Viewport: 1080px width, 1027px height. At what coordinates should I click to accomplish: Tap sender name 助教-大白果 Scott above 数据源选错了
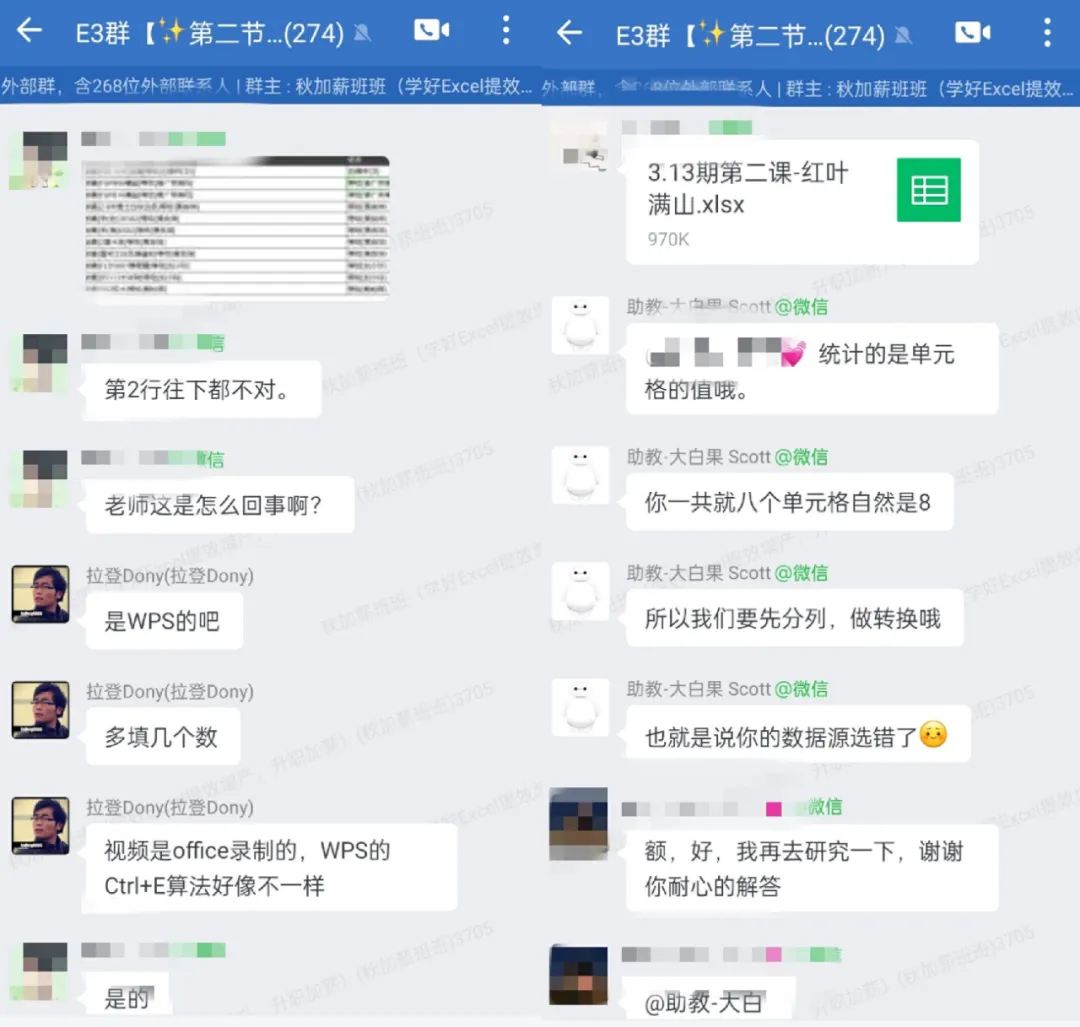(x=727, y=689)
